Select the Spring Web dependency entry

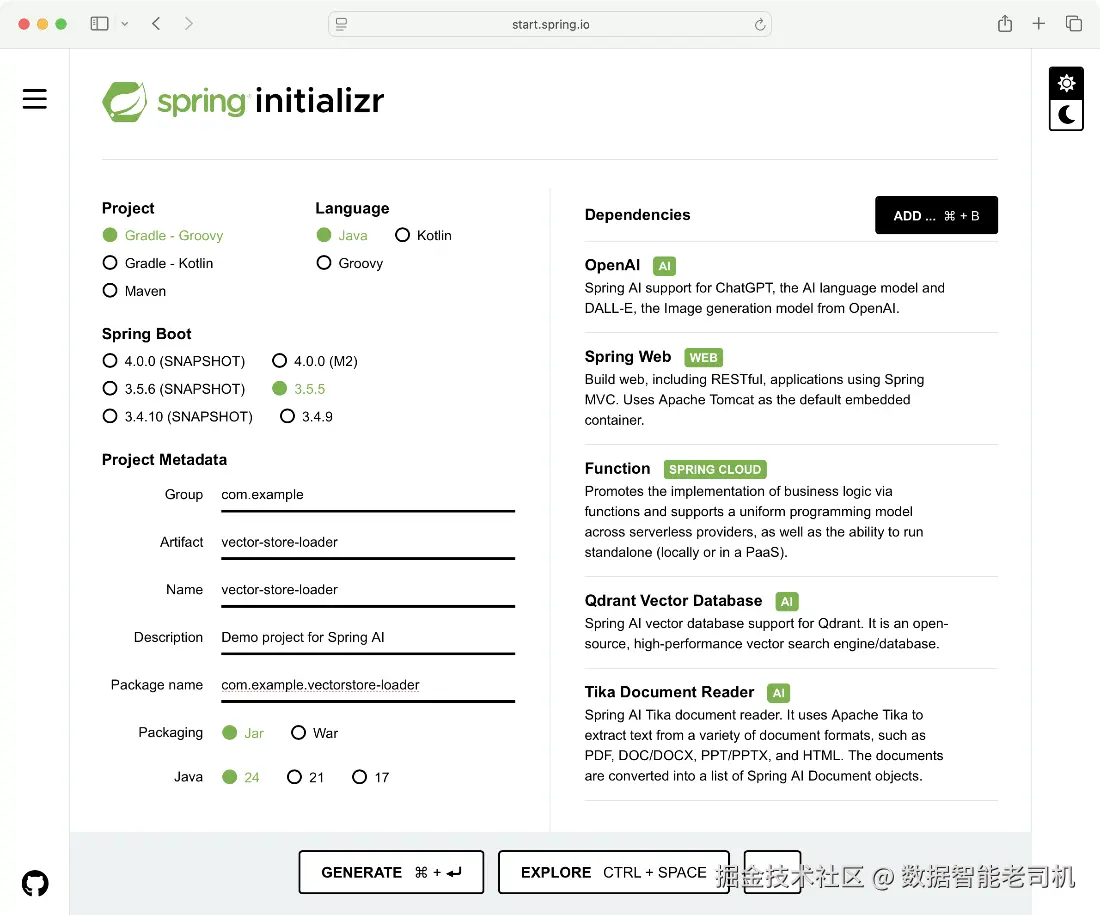pyautogui.click(x=791, y=388)
